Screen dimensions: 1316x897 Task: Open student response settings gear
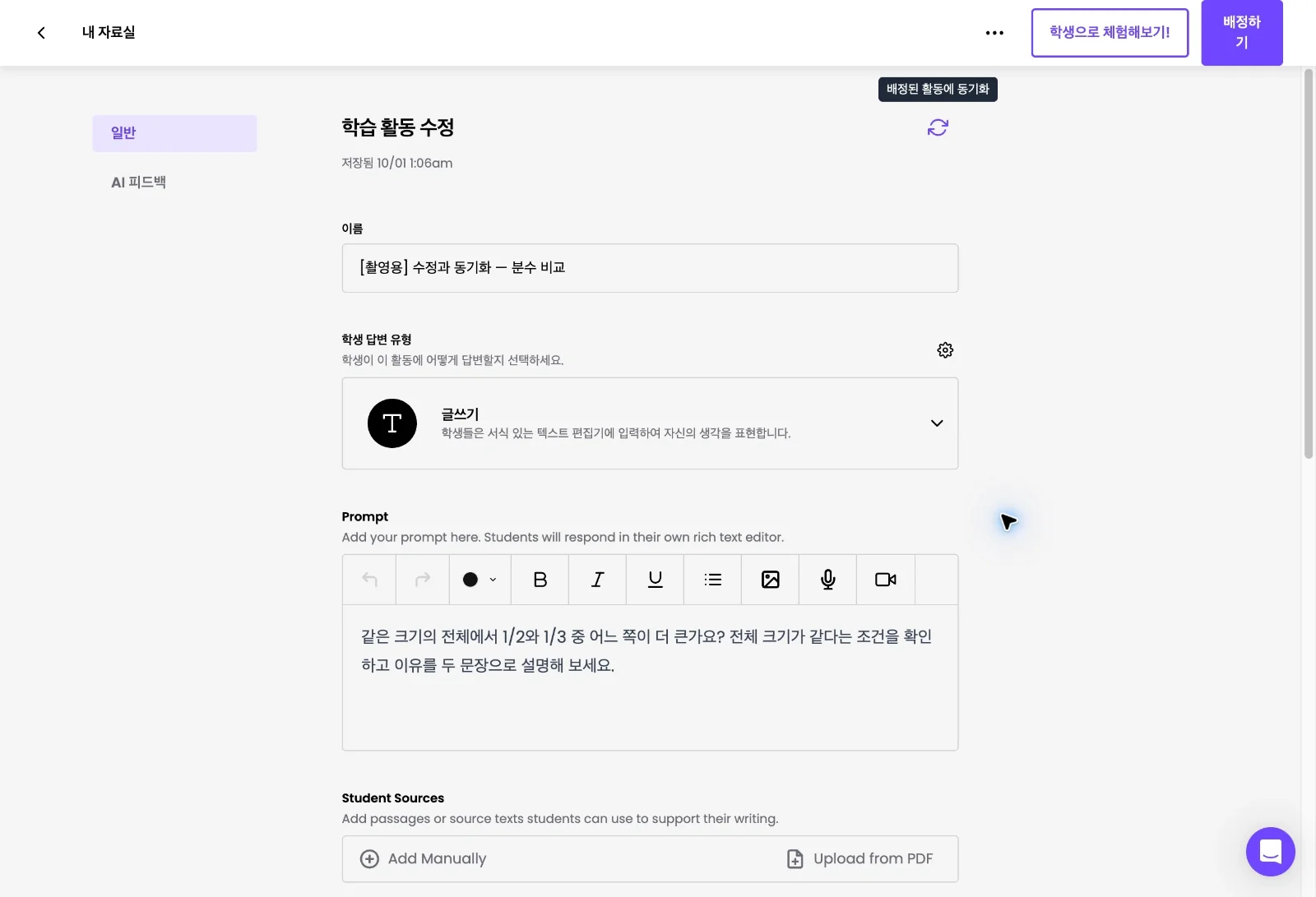(x=945, y=350)
